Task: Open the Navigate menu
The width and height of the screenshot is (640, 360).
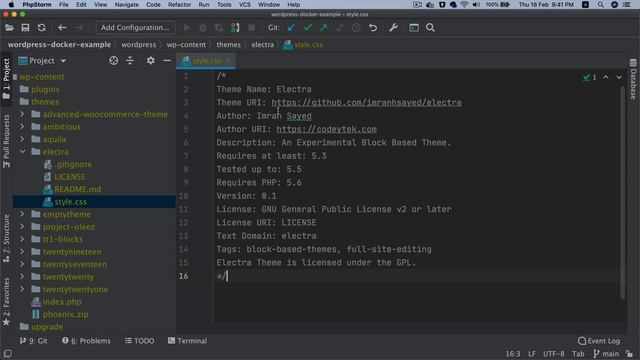Action: pos(127,4)
